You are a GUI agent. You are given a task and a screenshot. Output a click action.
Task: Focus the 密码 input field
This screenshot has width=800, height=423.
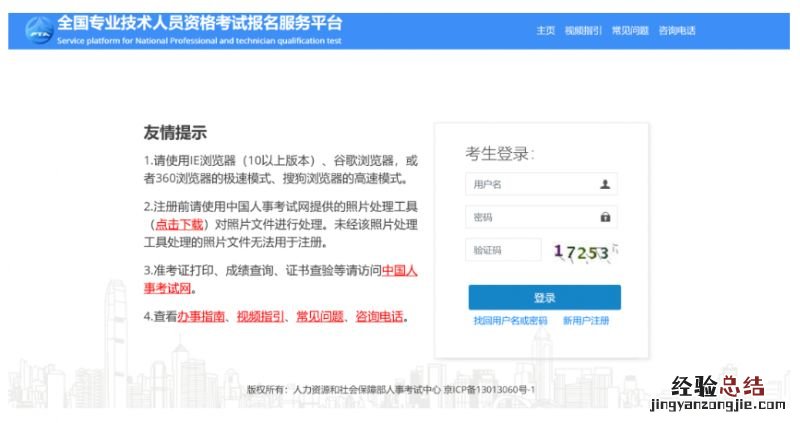coord(541,217)
